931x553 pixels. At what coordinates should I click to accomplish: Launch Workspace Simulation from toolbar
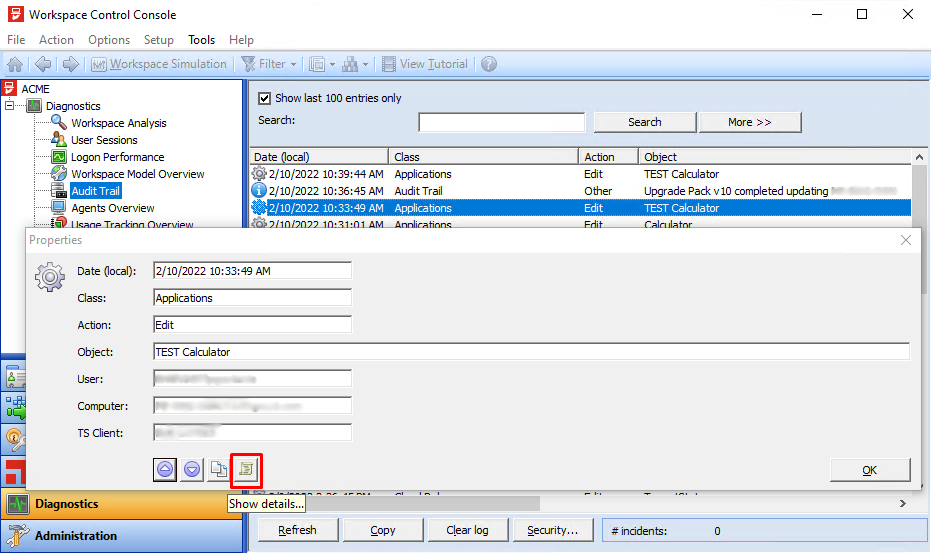coord(159,64)
